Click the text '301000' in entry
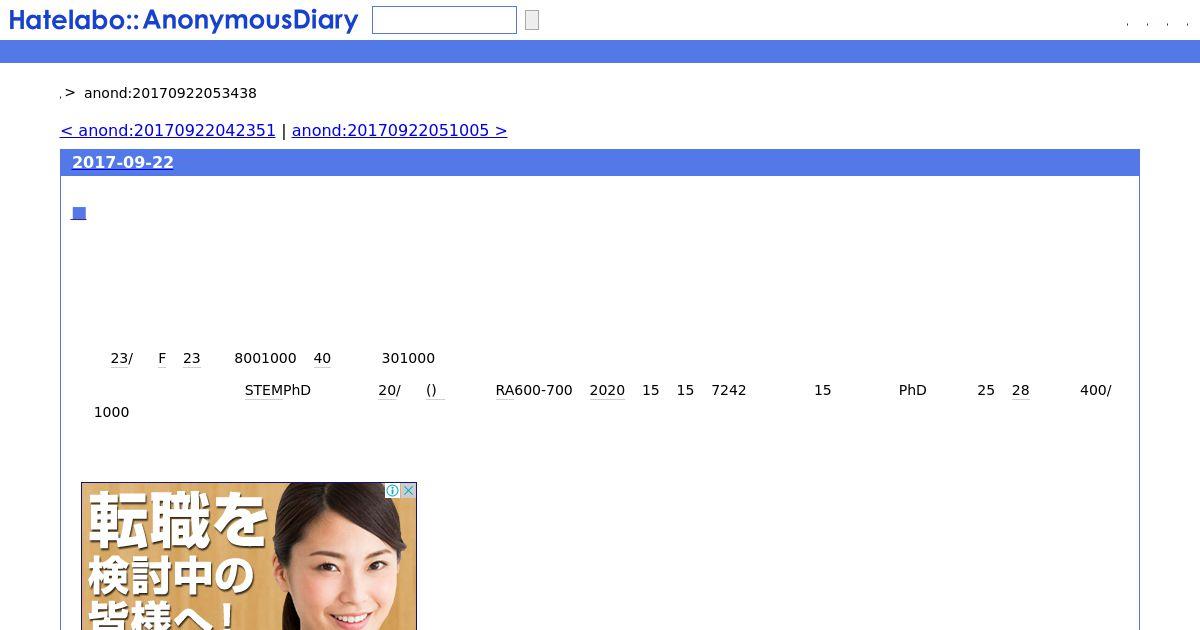The image size is (1200, 630). pyautogui.click(x=408, y=358)
